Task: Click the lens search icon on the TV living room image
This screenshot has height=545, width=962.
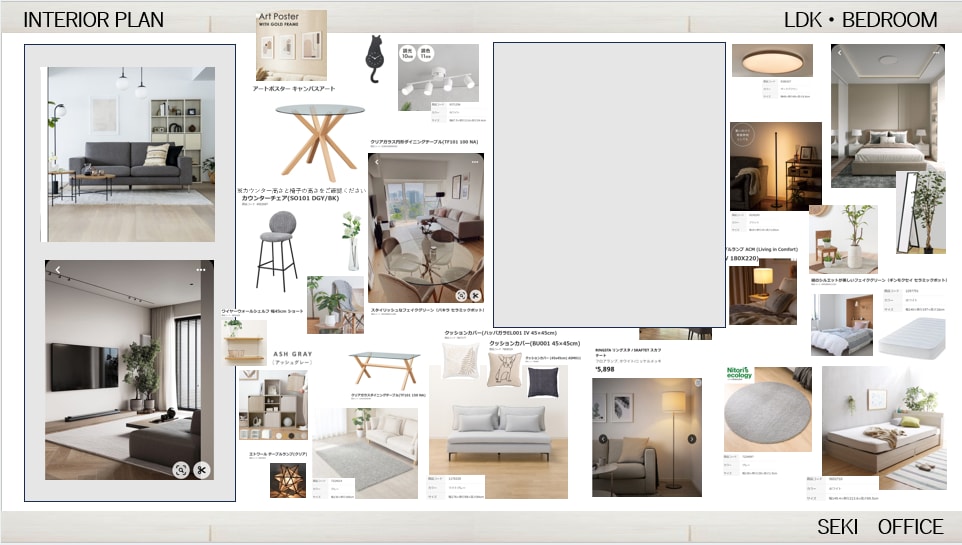Action: (x=180, y=470)
